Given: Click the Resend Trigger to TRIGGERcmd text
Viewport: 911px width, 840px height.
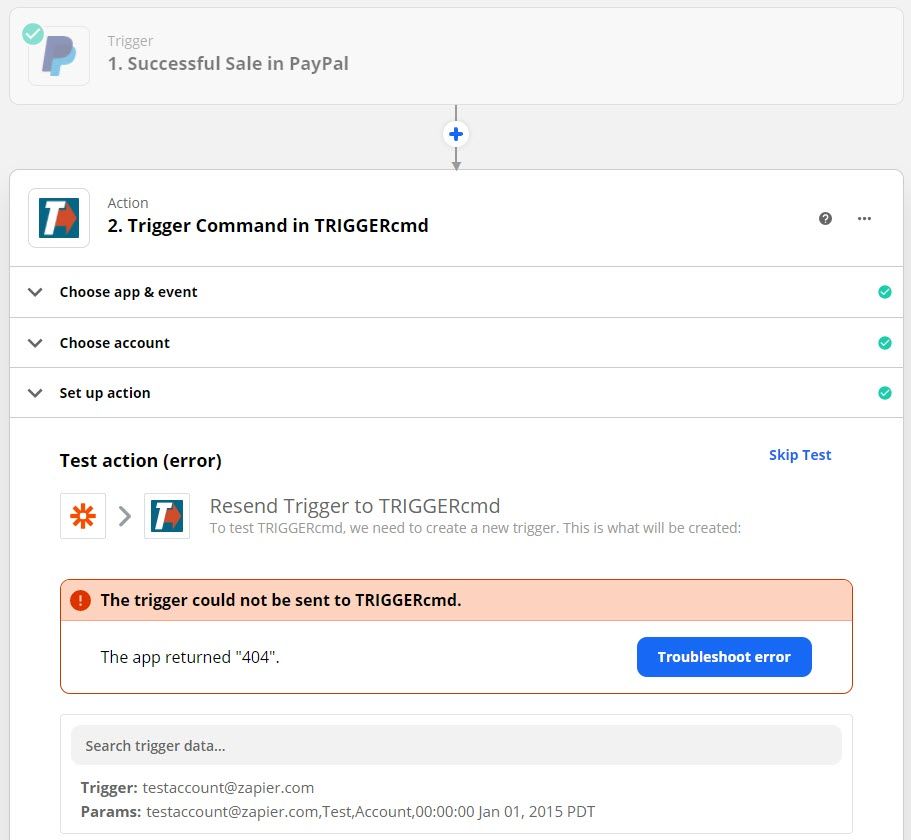Looking at the screenshot, I should [354, 506].
